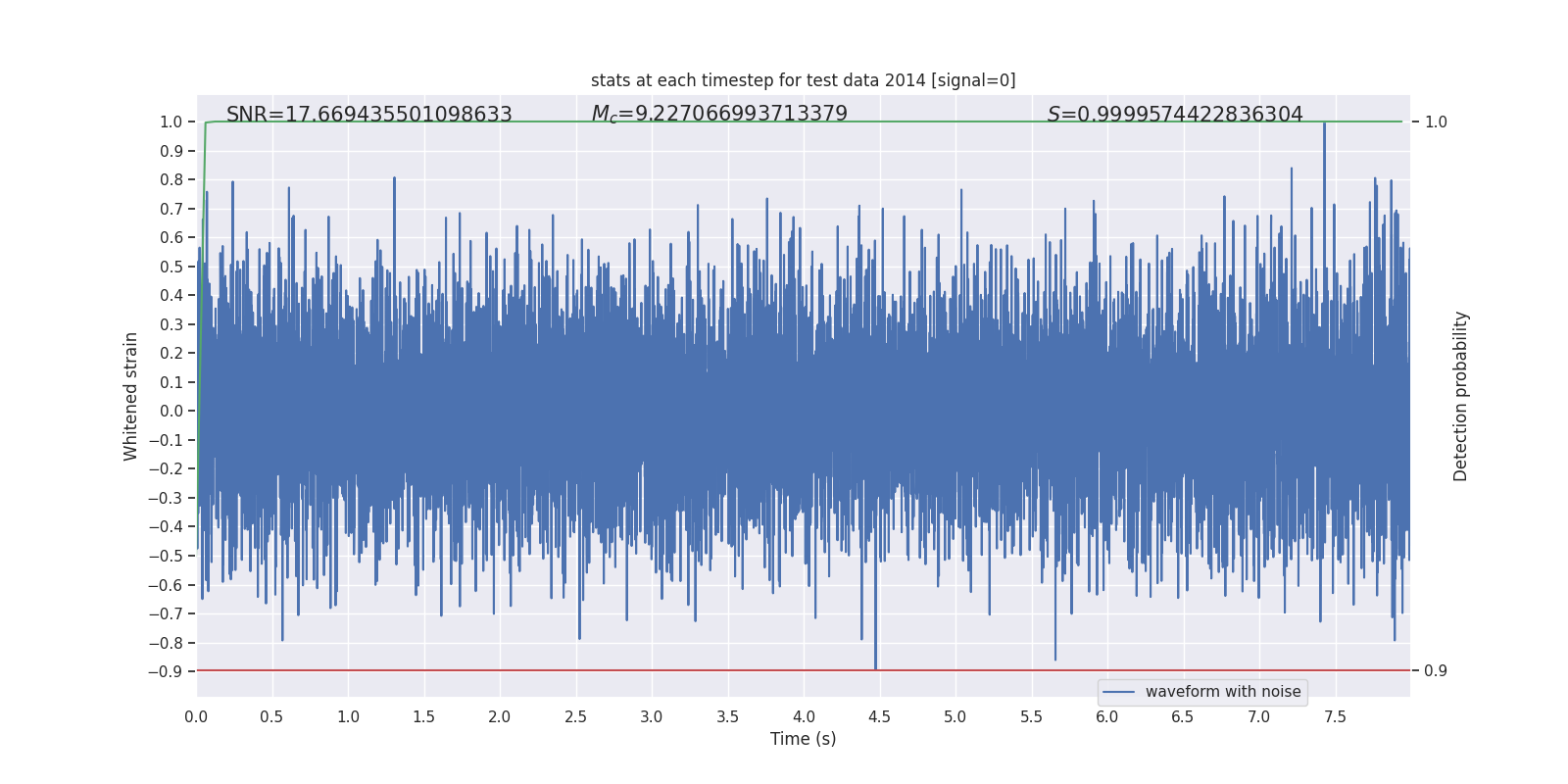The height and width of the screenshot is (784, 1568).
Task: Click the time-axis tick label 6.0
Action: coord(1107,716)
